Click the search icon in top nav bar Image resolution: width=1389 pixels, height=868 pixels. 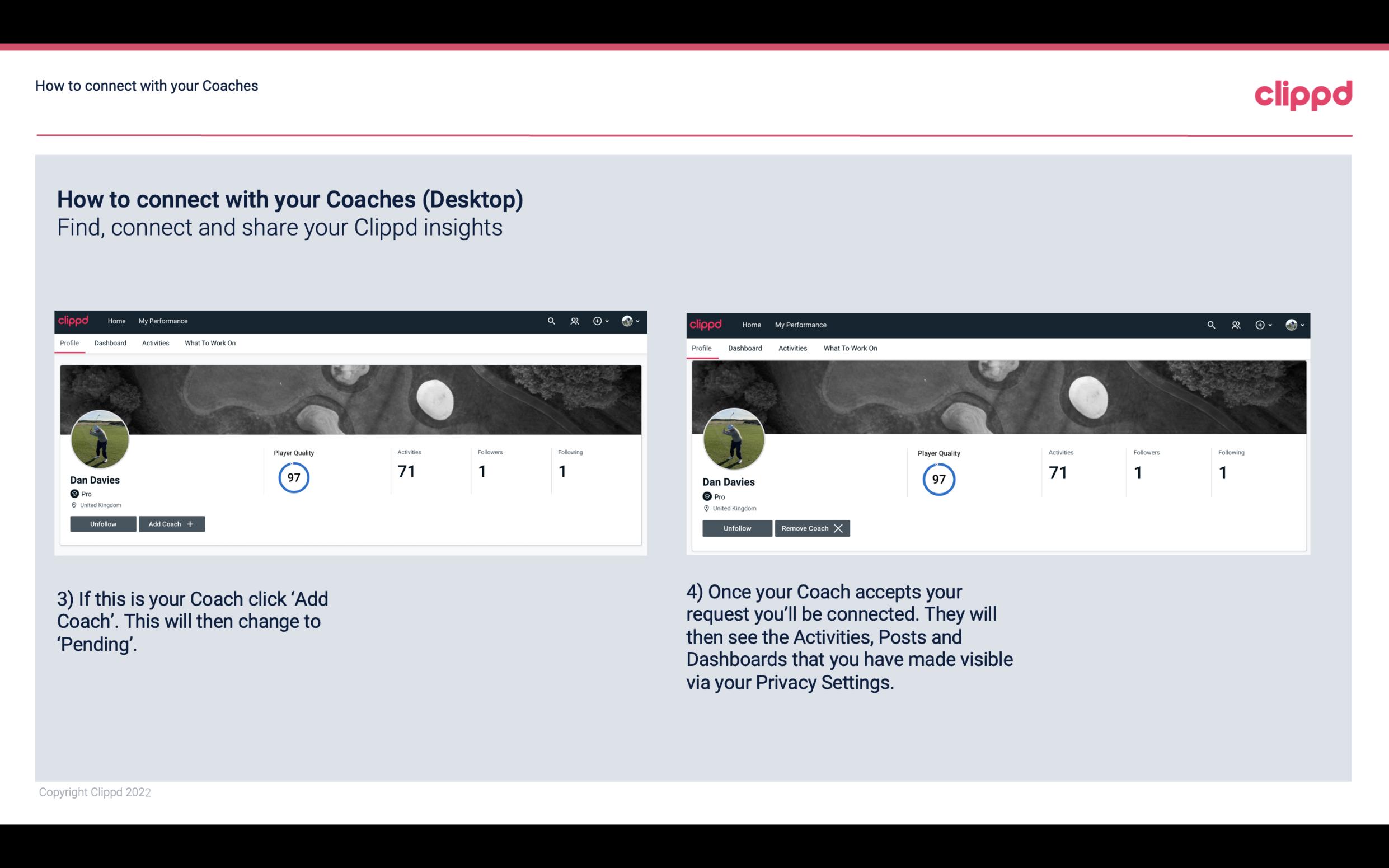tap(550, 320)
